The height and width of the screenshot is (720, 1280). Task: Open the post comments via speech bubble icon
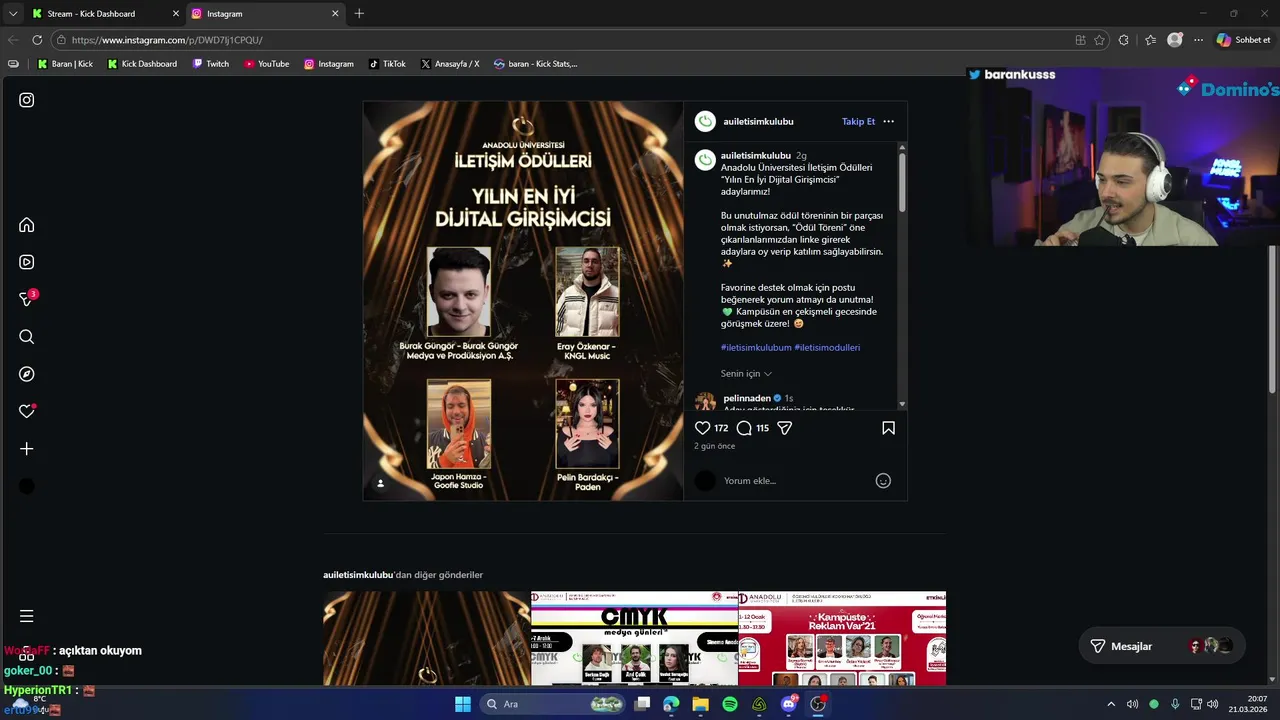point(744,428)
